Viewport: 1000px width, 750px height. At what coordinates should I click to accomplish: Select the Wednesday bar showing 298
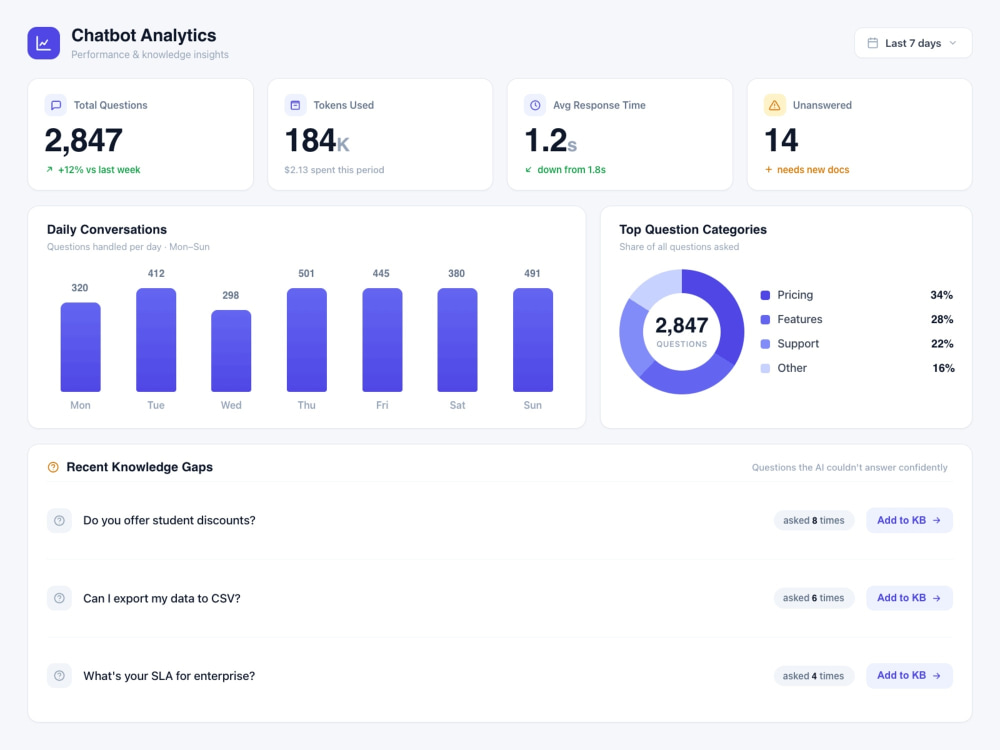pos(231,351)
